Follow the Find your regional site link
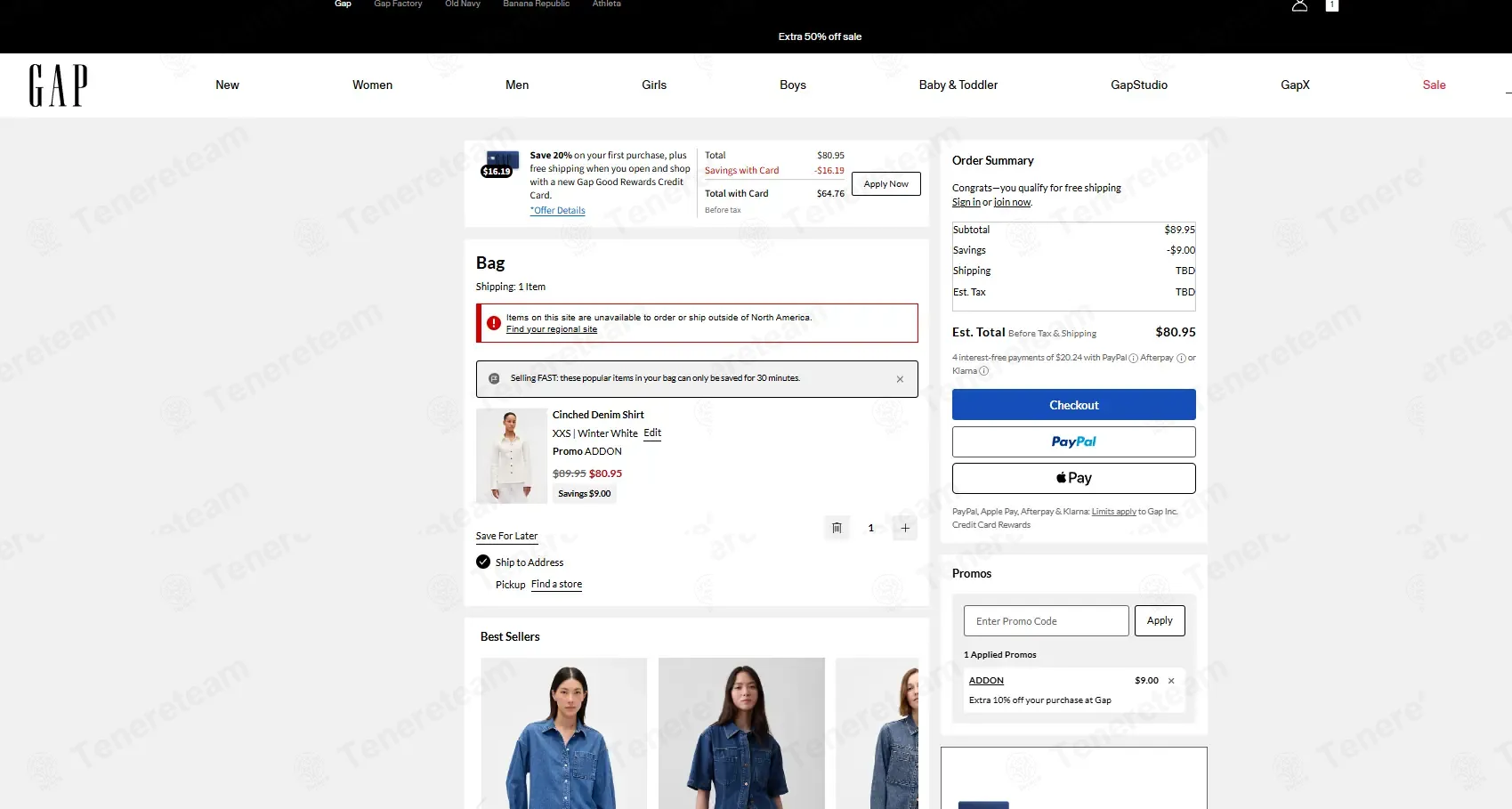This screenshot has width=1512, height=809. click(x=552, y=329)
